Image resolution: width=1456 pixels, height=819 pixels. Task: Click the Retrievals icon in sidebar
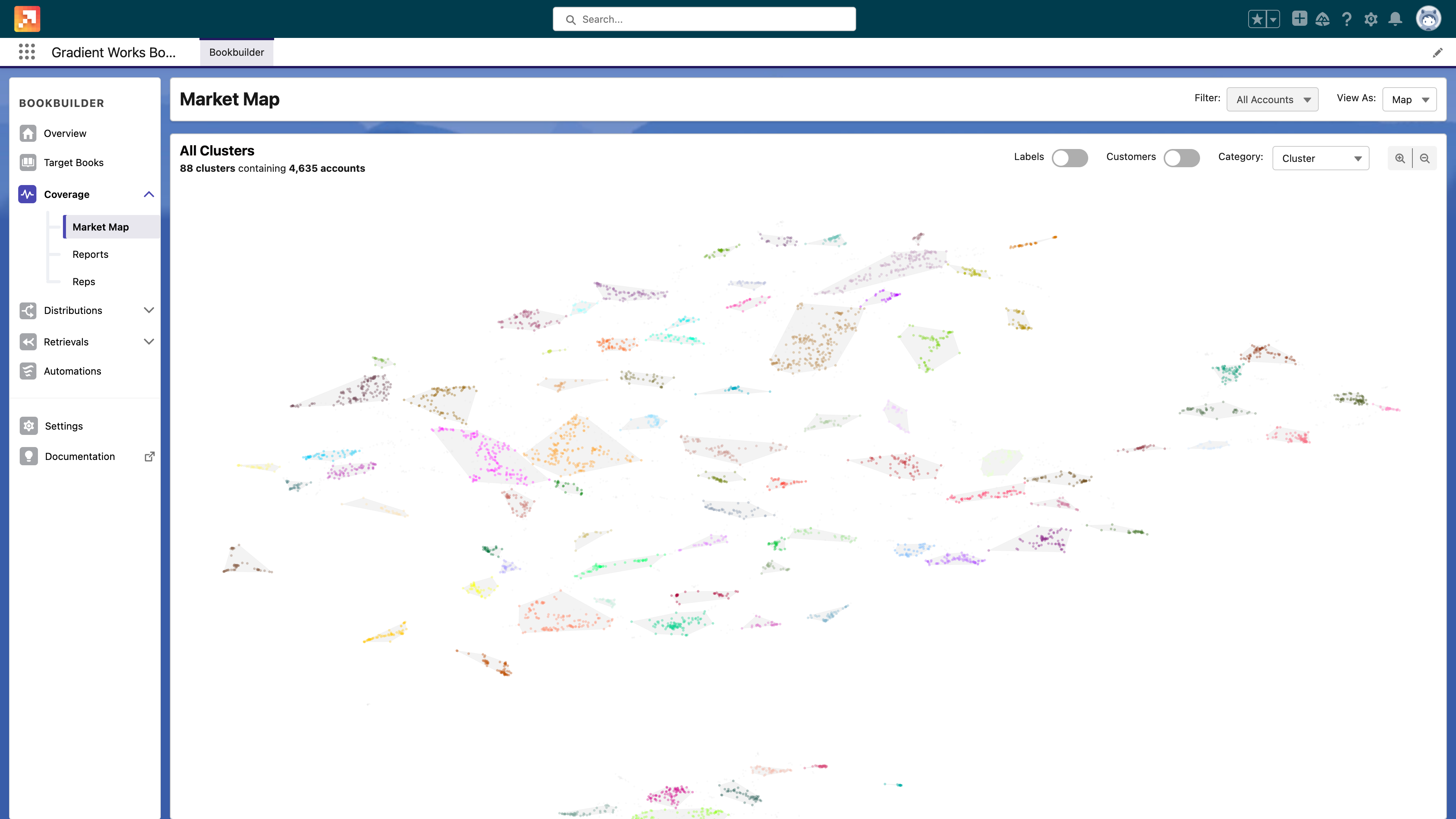click(x=27, y=341)
